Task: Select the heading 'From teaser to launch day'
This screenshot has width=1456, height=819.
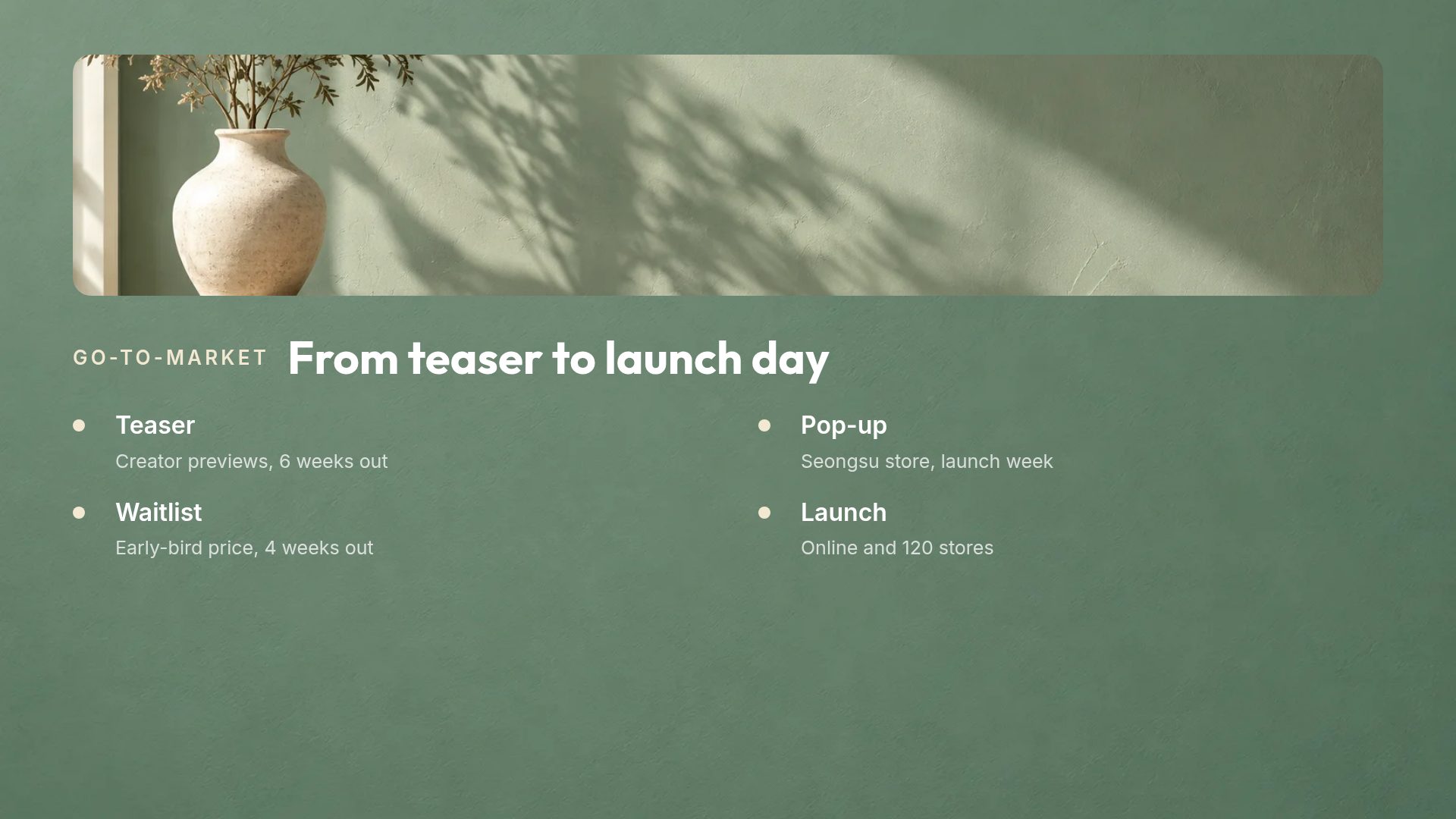Action: (558, 359)
